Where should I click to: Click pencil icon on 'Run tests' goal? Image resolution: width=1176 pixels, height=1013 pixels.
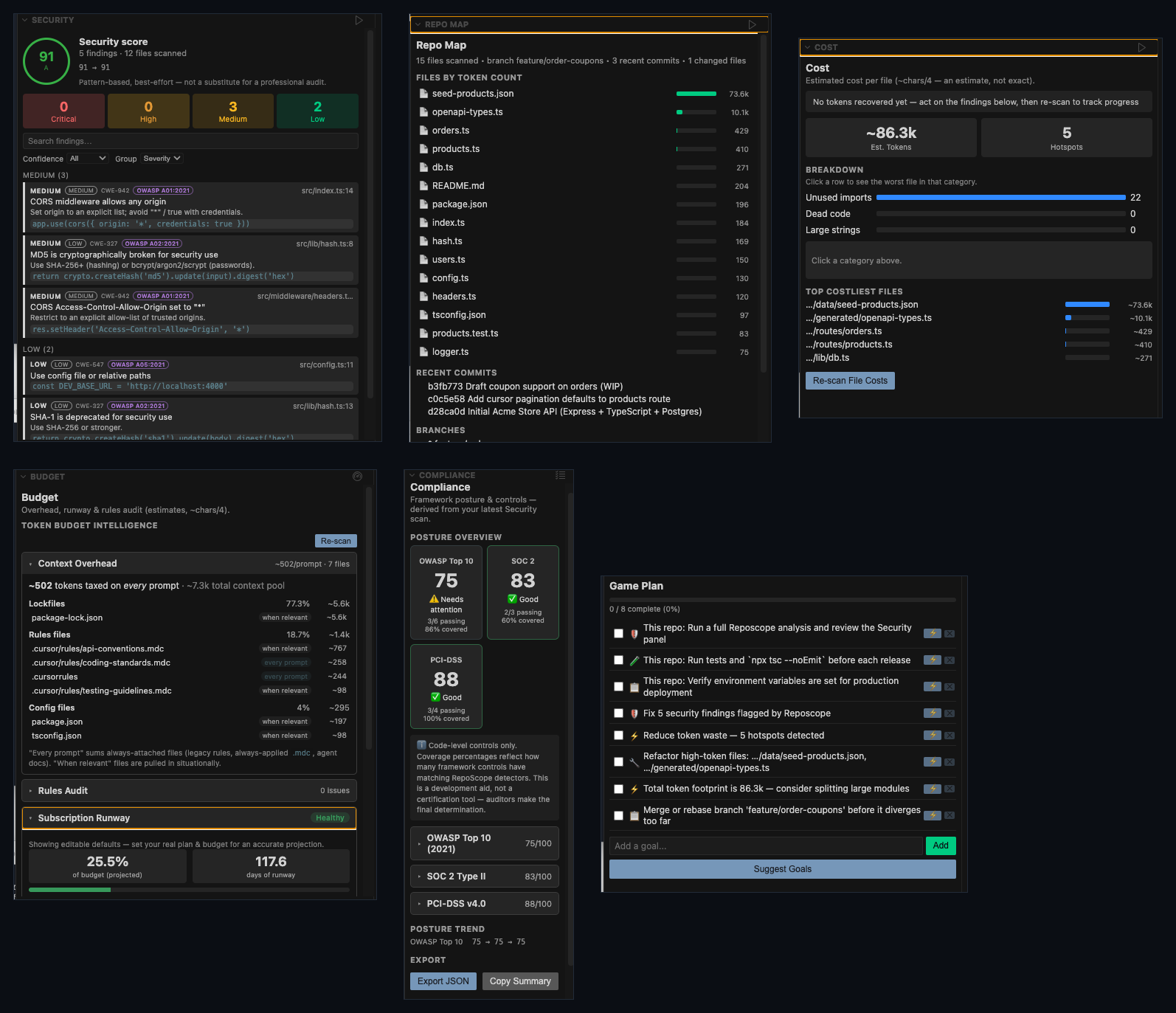634,660
